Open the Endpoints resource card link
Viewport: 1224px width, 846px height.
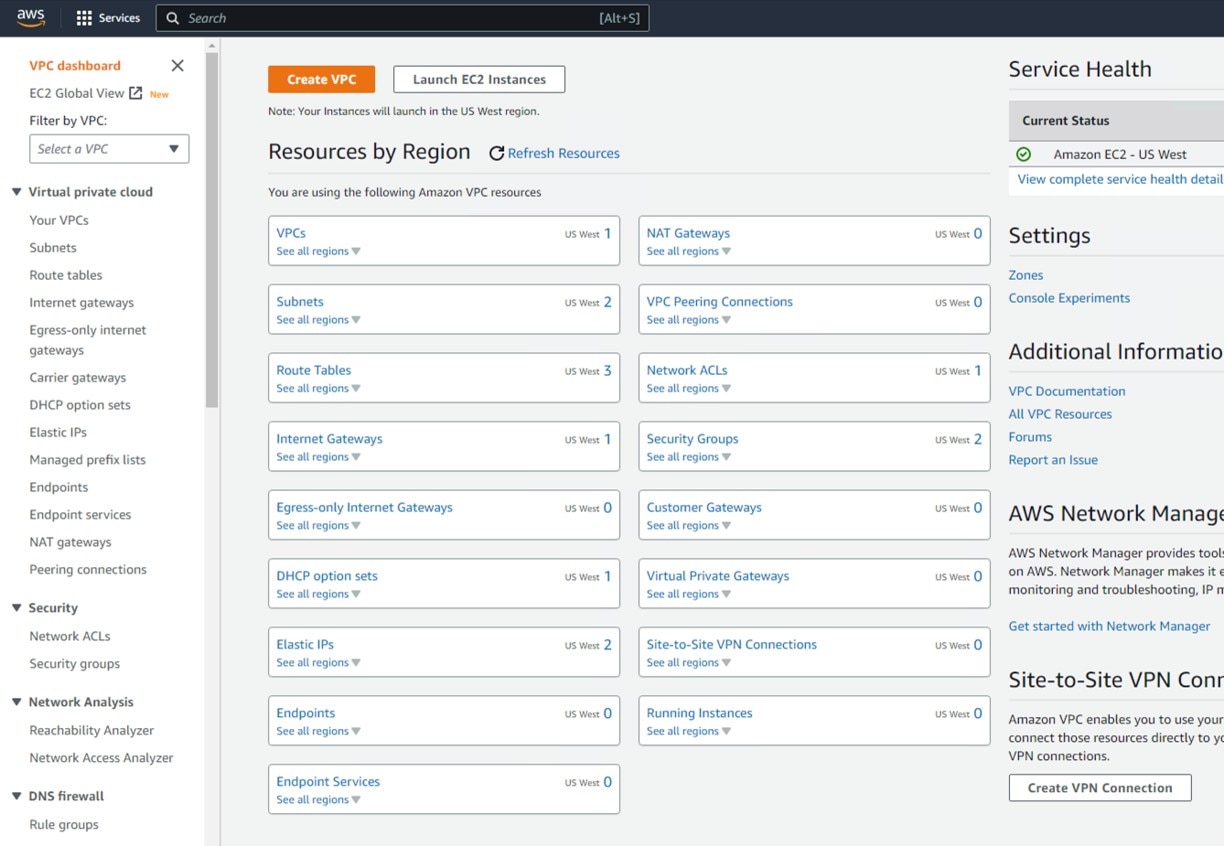[306, 713]
